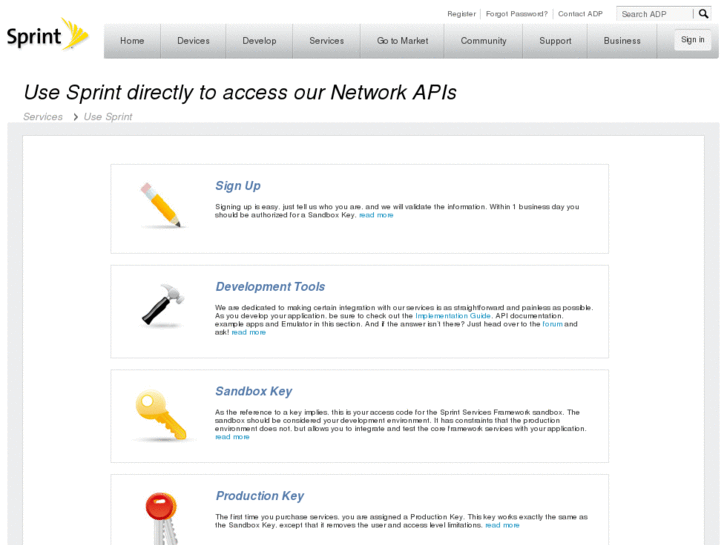
Task: Click the Forgot Password? link
Action: coord(517,14)
